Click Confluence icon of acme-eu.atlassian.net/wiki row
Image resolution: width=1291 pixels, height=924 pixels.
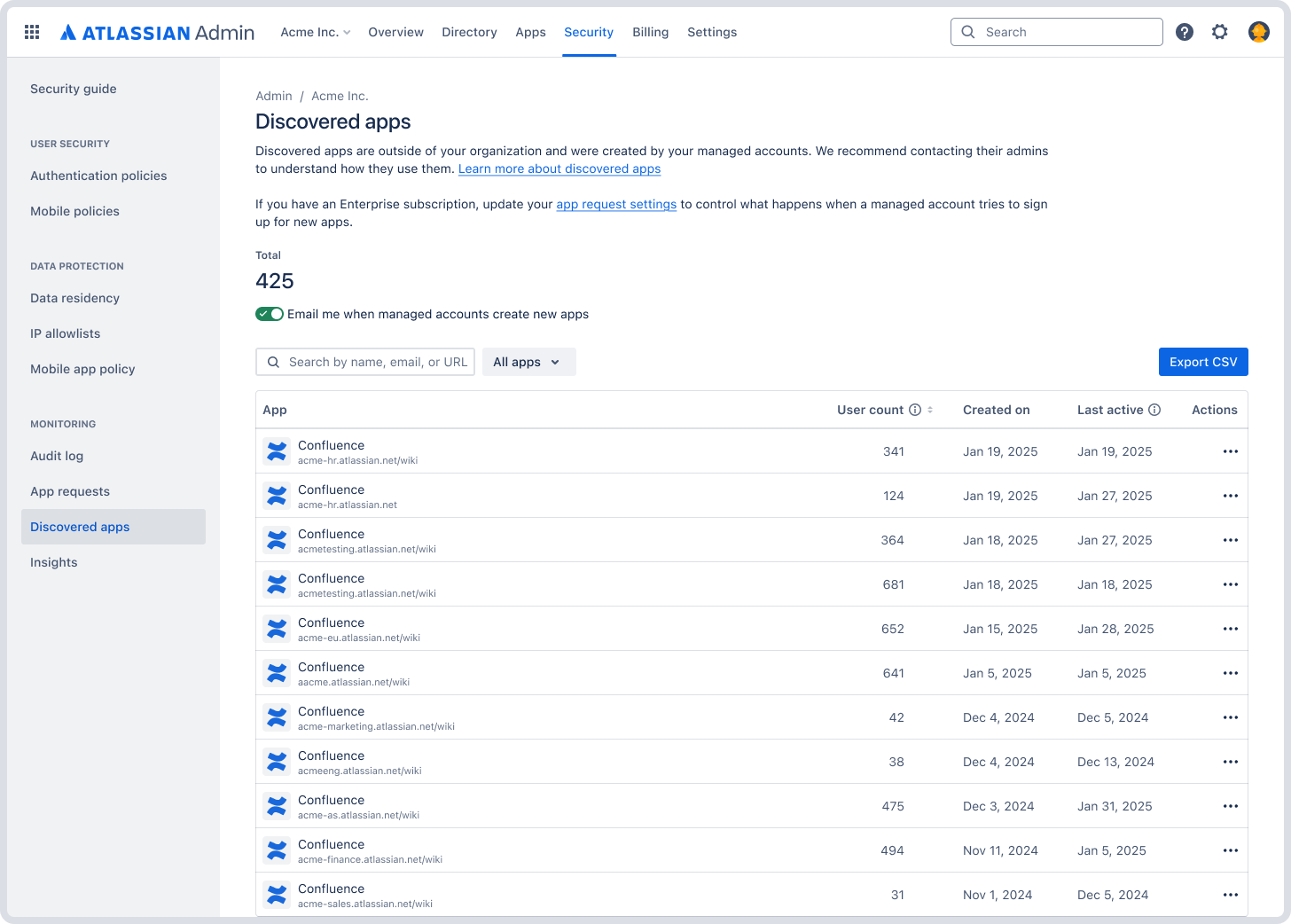pyautogui.click(x=277, y=629)
